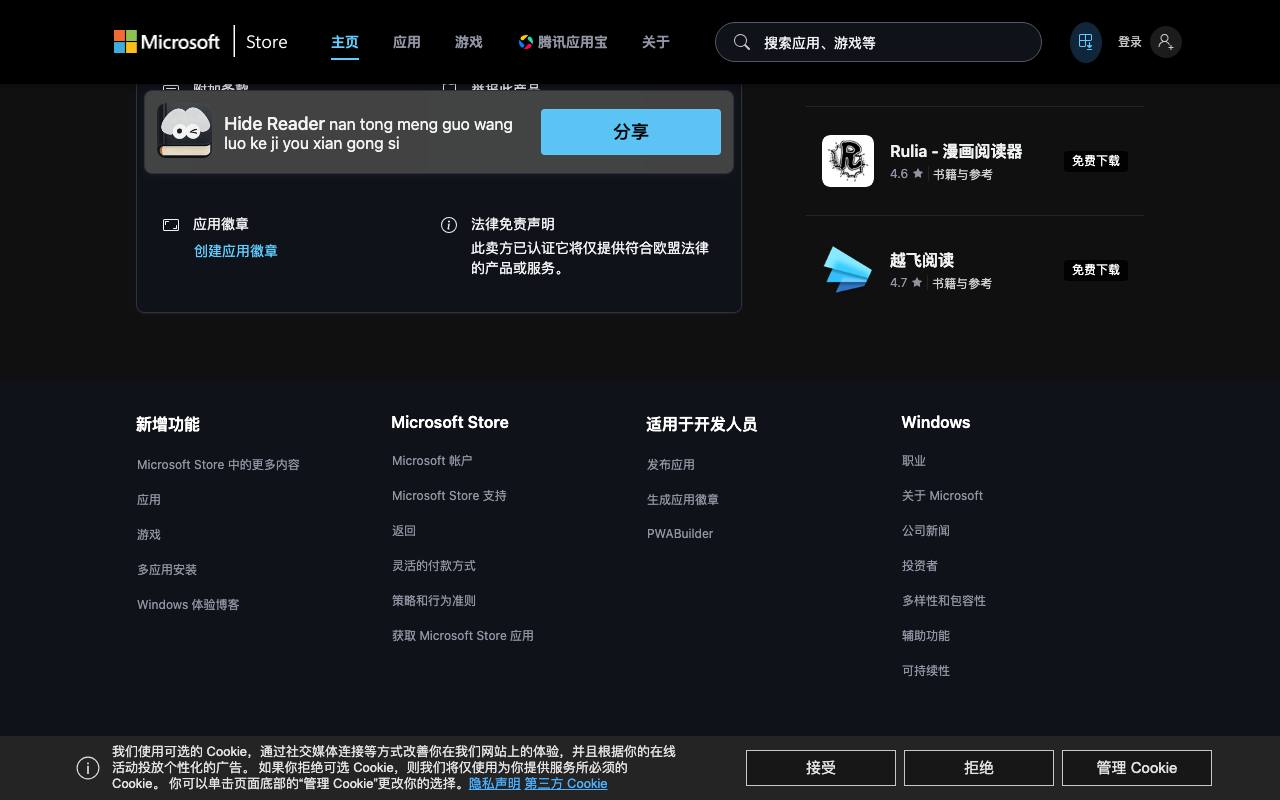
Task: Click the Rulia 4.6 star rating
Action: click(907, 174)
